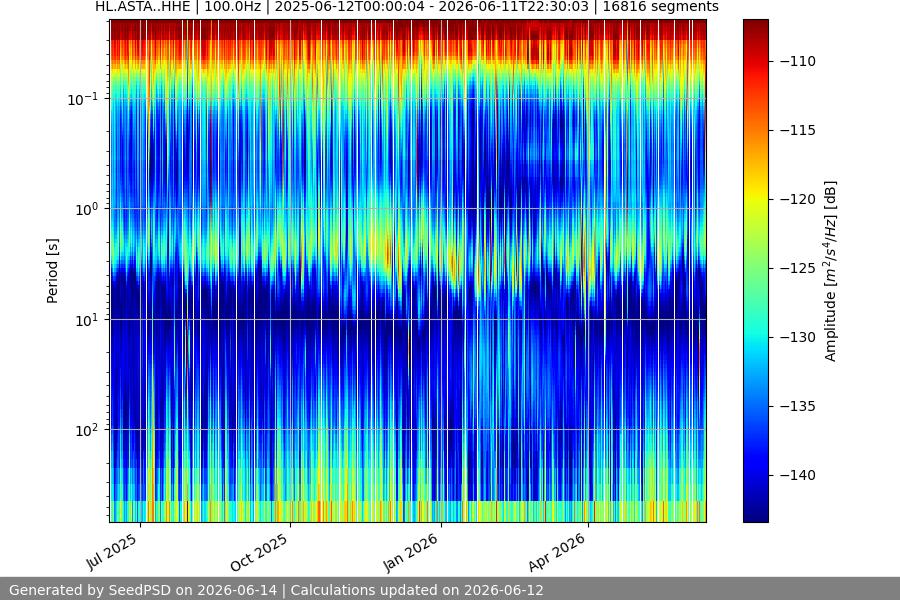
Task: Click the 'Jan 2026' x-axis tick label
Action: 410,552
